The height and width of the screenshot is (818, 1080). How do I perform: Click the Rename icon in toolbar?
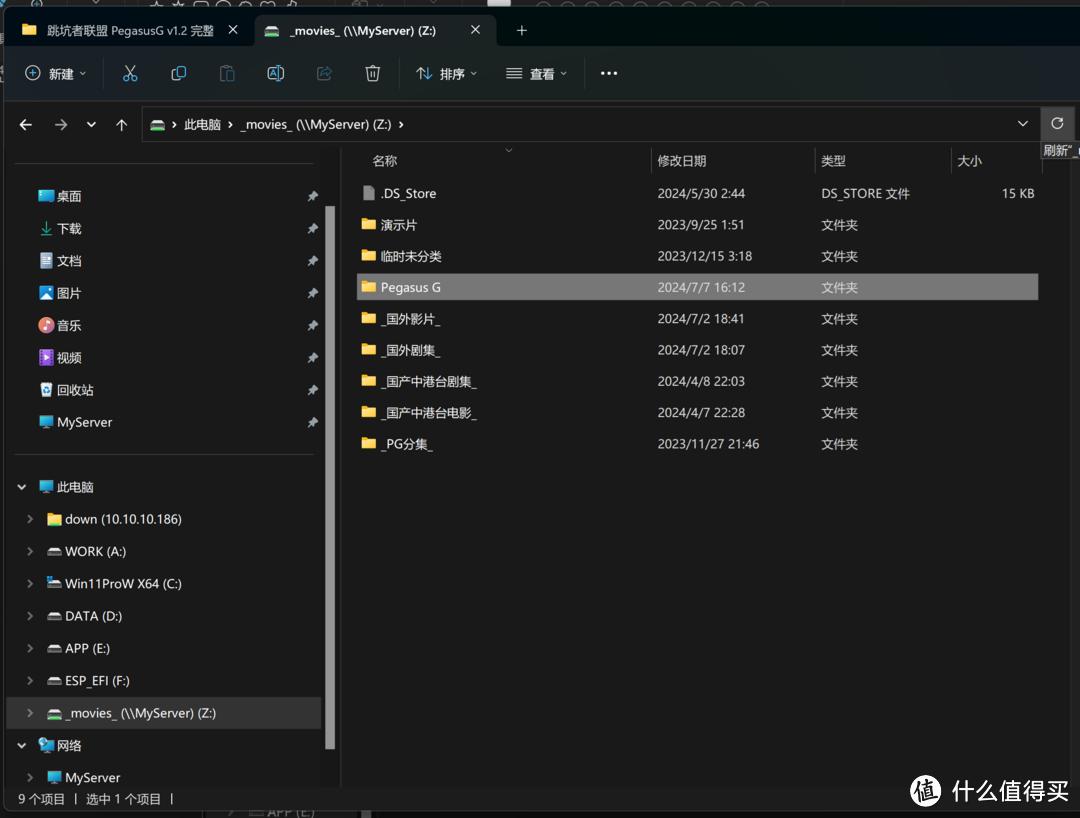pyautogui.click(x=276, y=73)
